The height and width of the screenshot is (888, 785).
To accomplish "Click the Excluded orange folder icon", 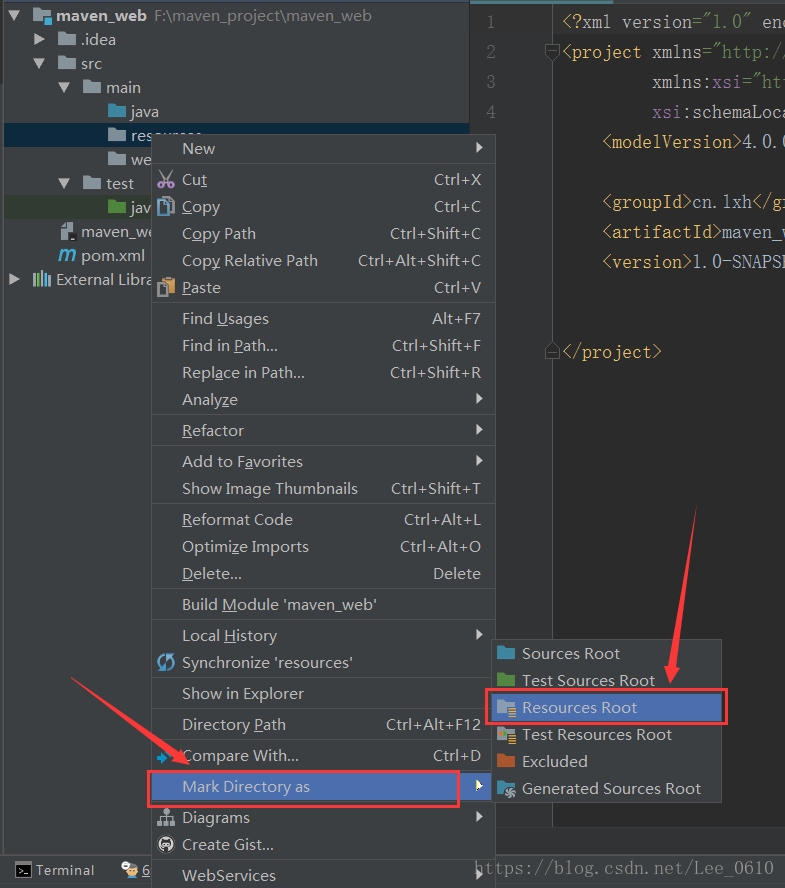I will (x=506, y=762).
